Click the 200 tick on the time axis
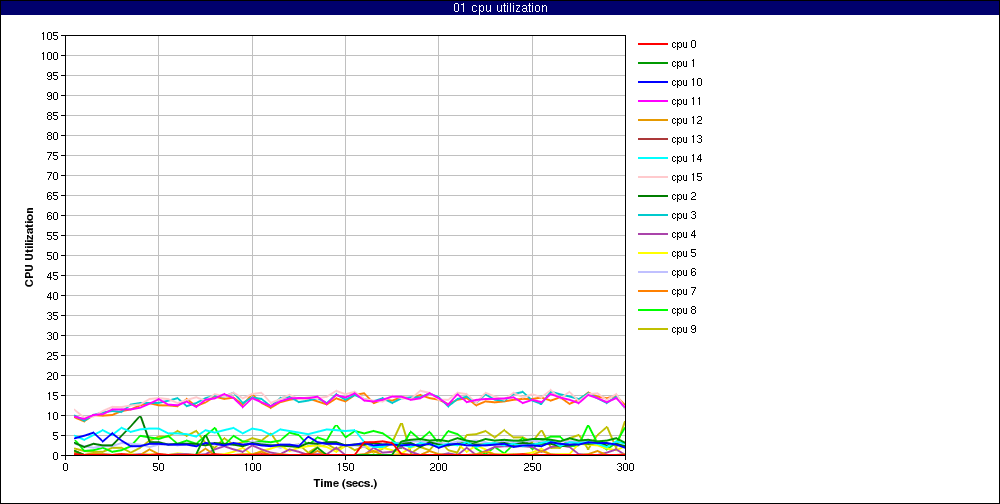The height and width of the screenshot is (504, 1000). tap(438, 467)
